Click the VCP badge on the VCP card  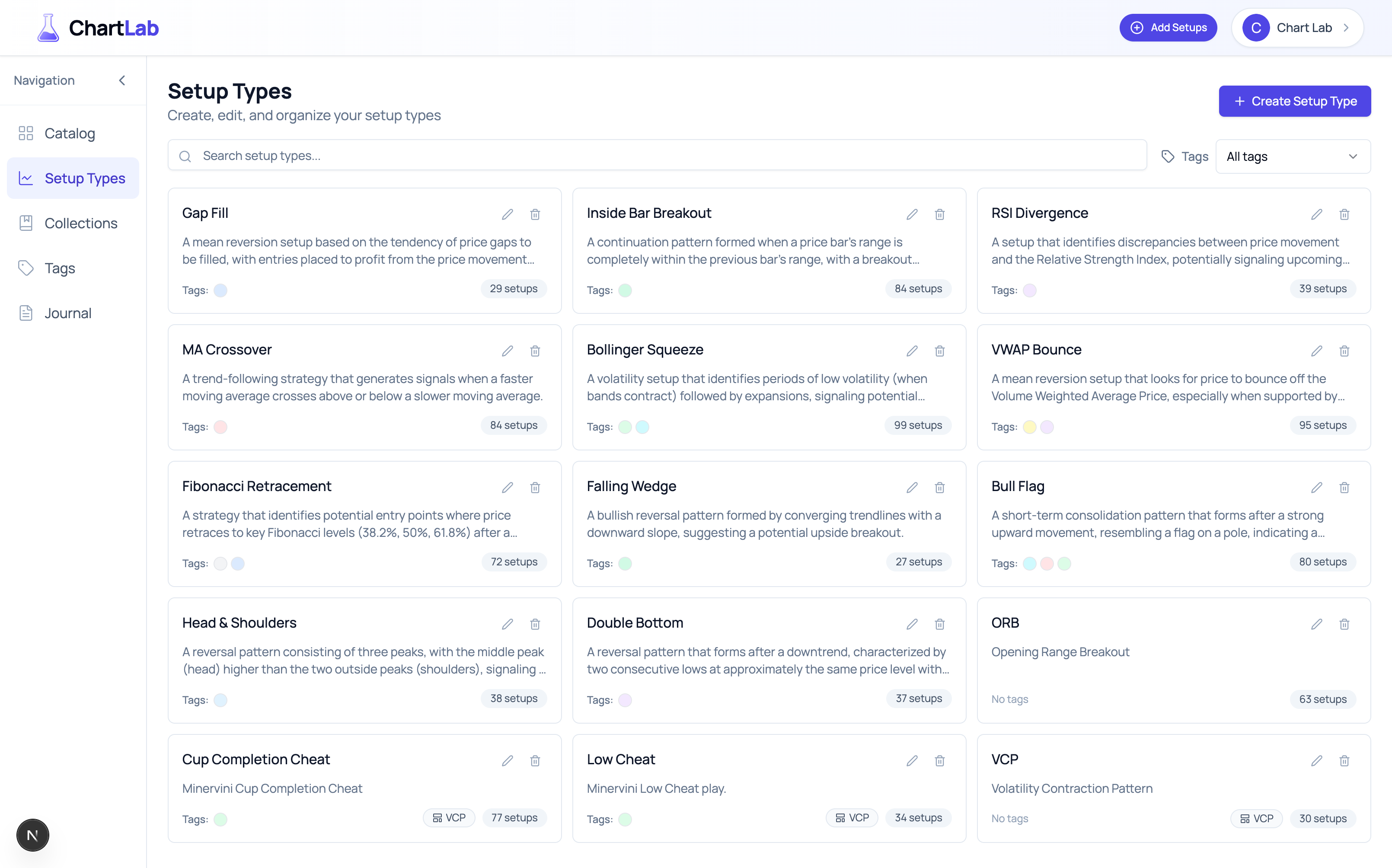click(1256, 818)
